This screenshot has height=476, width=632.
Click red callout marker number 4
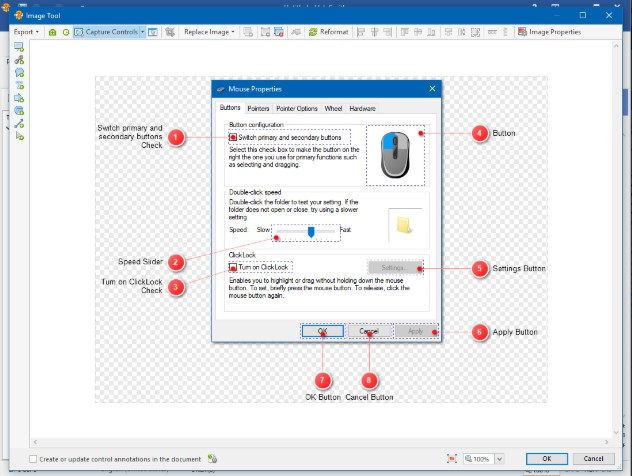(480, 132)
